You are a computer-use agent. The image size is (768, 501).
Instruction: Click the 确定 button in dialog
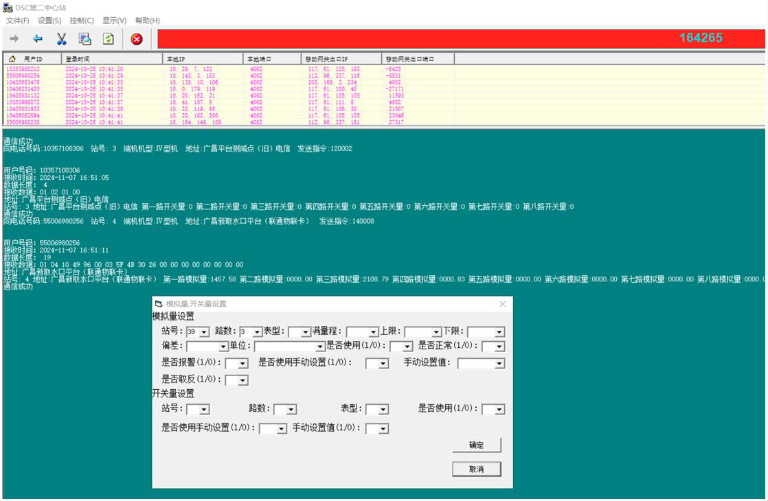(477, 445)
